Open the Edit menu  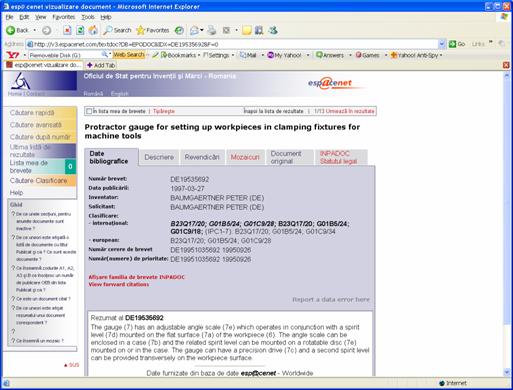24,17
